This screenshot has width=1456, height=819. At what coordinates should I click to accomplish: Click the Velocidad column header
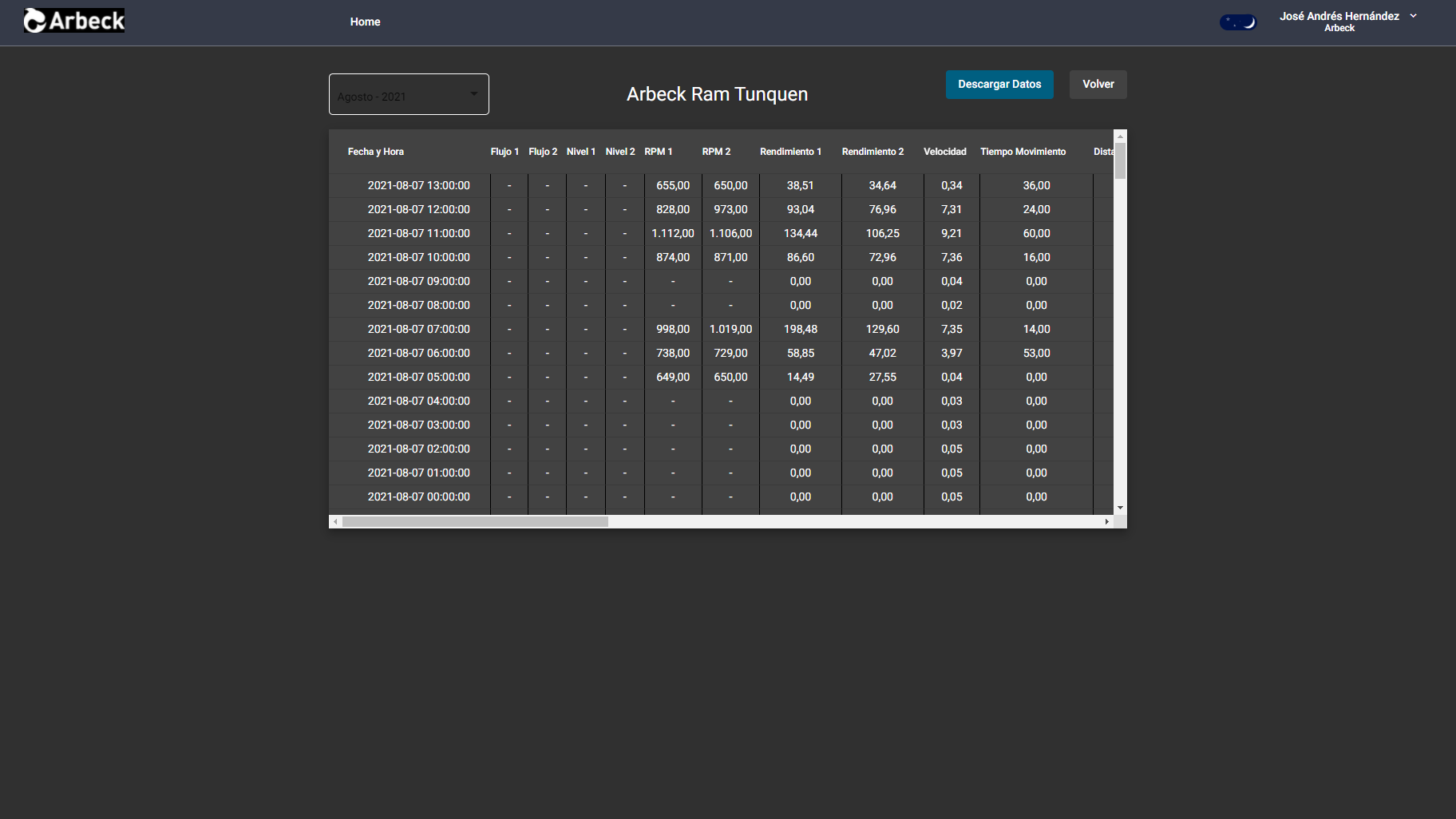click(x=945, y=152)
